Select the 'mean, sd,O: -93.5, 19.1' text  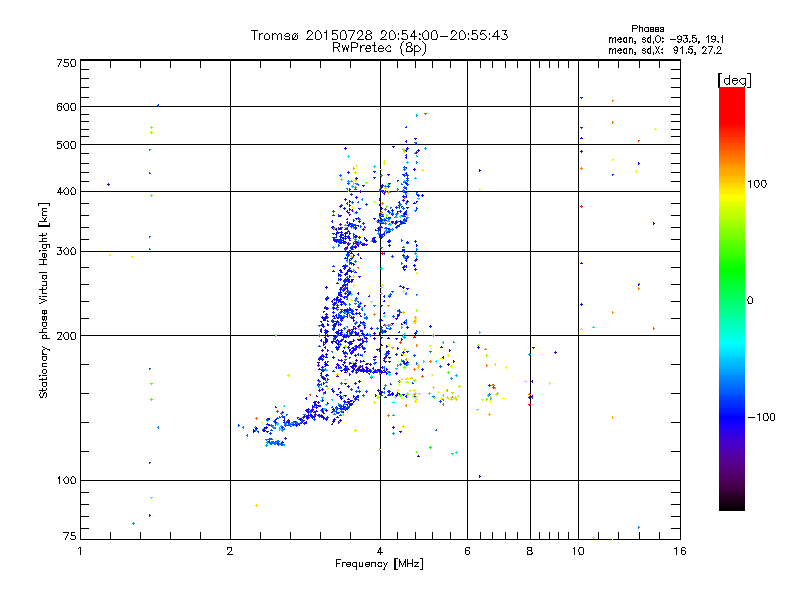[666, 39]
